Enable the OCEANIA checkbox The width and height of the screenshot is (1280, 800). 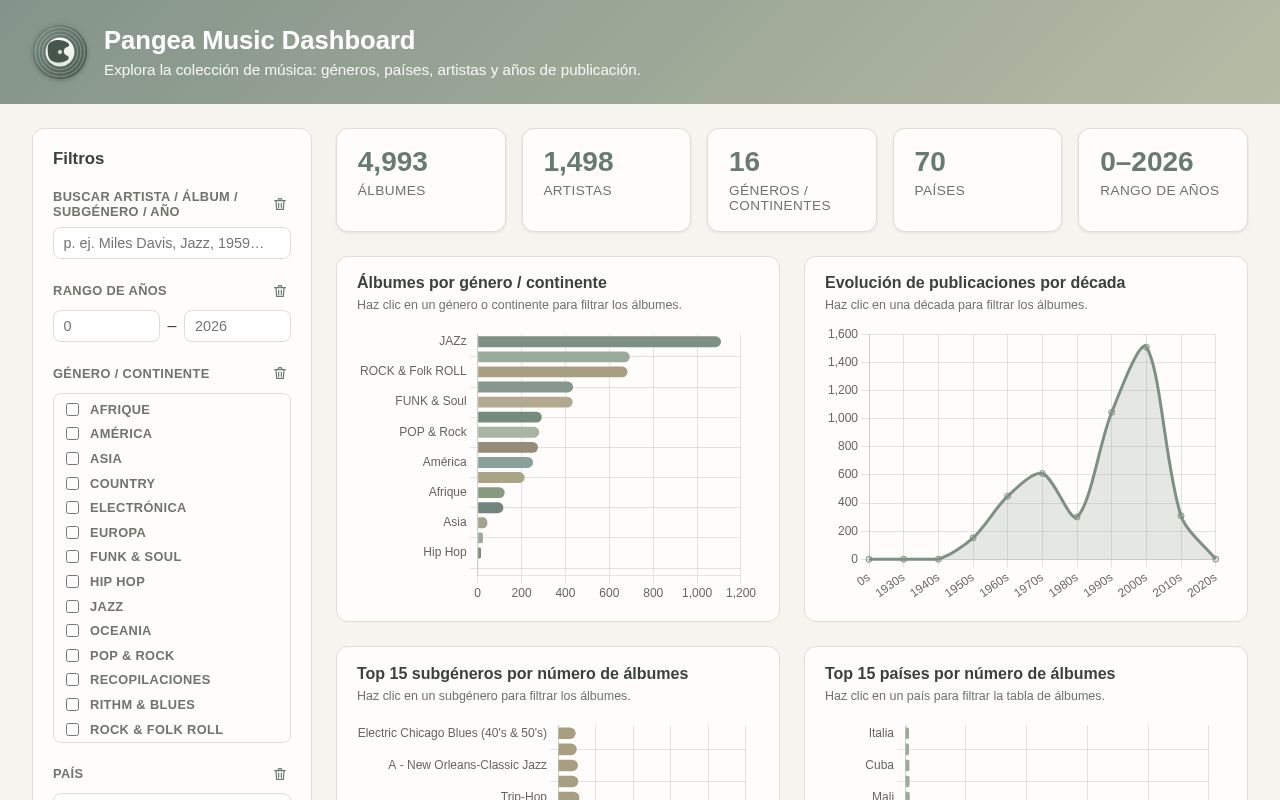(72, 630)
